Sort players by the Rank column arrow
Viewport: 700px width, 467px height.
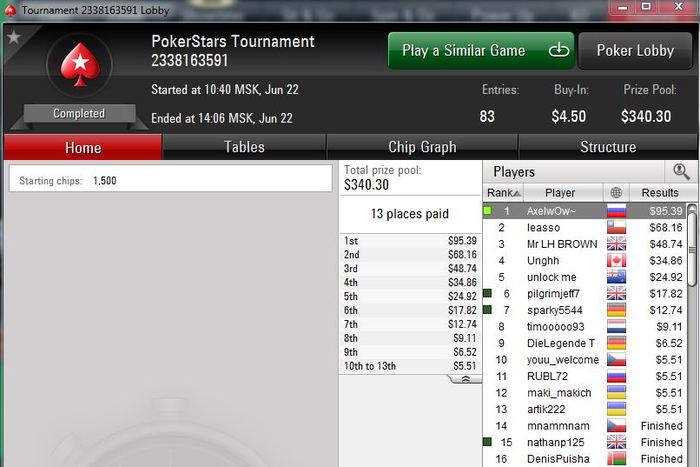517,193
